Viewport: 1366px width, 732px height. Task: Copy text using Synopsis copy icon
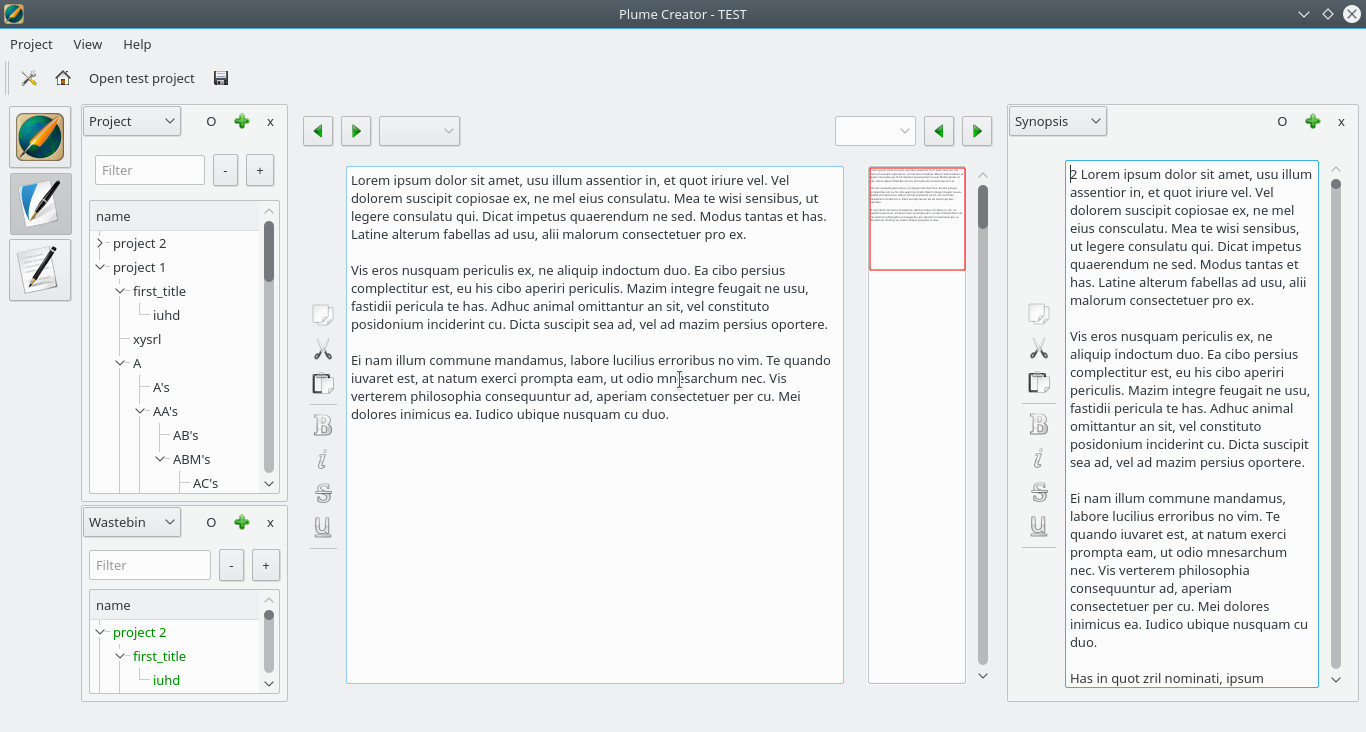click(x=1039, y=314)
